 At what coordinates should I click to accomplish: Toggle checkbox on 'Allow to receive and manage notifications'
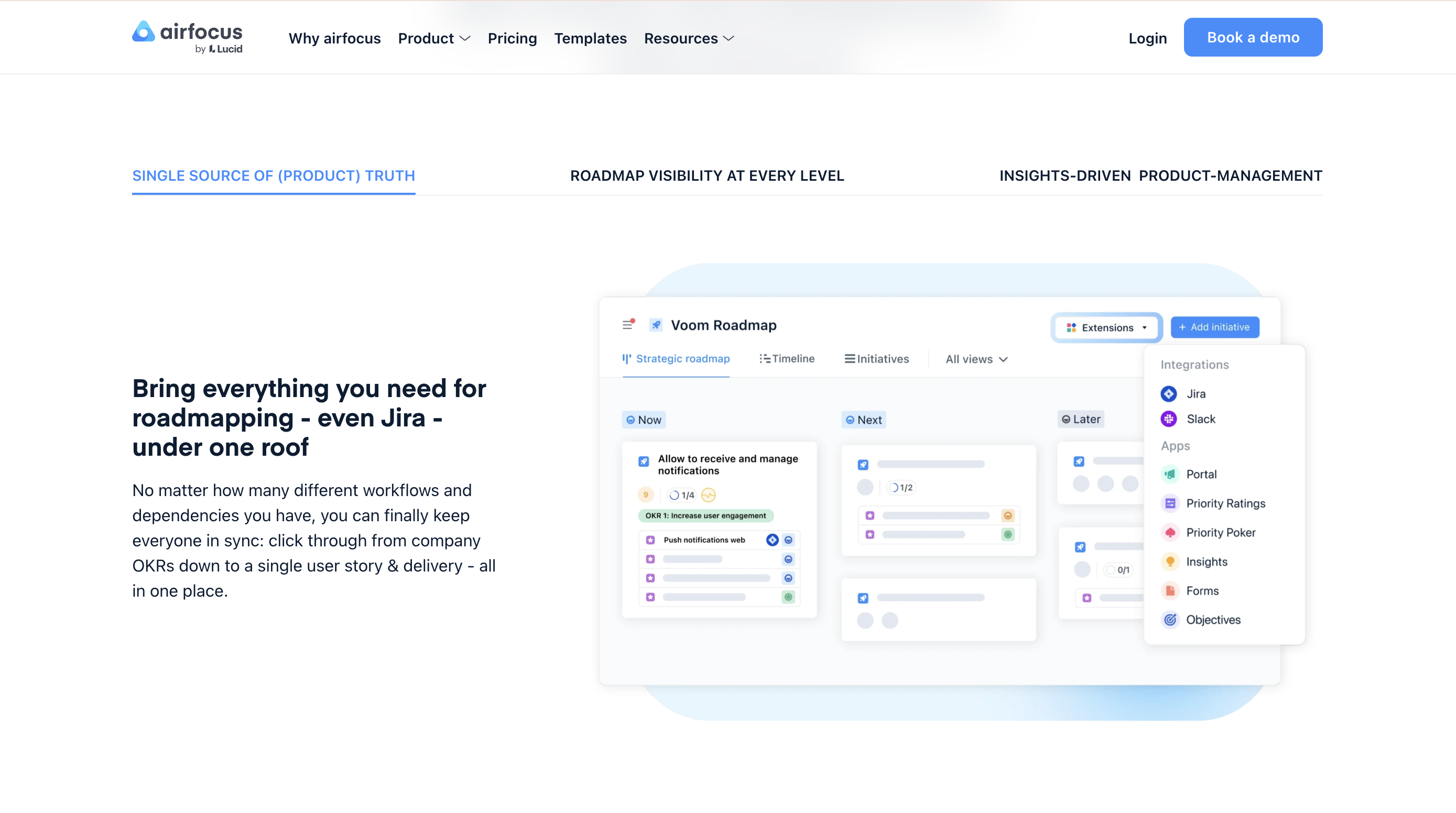pos(644,462)
